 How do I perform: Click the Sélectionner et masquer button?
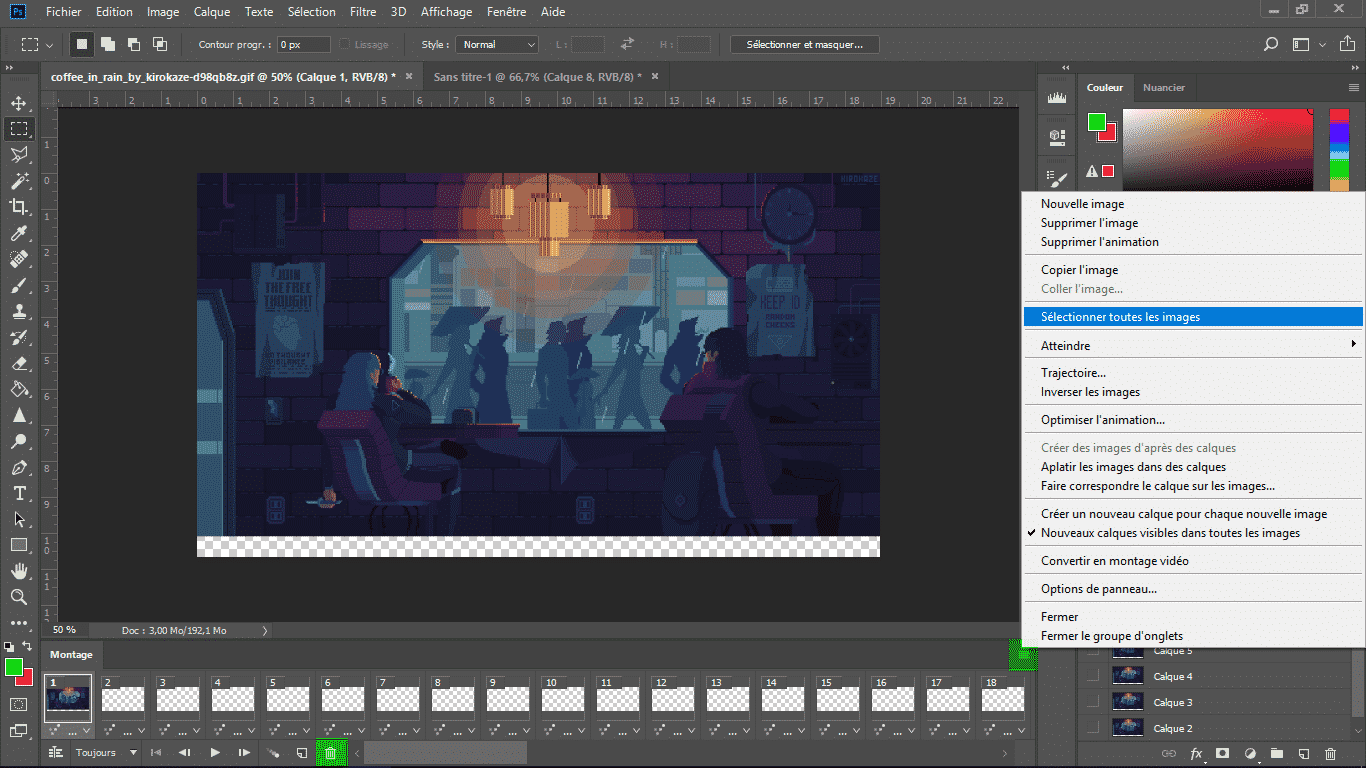804,44
